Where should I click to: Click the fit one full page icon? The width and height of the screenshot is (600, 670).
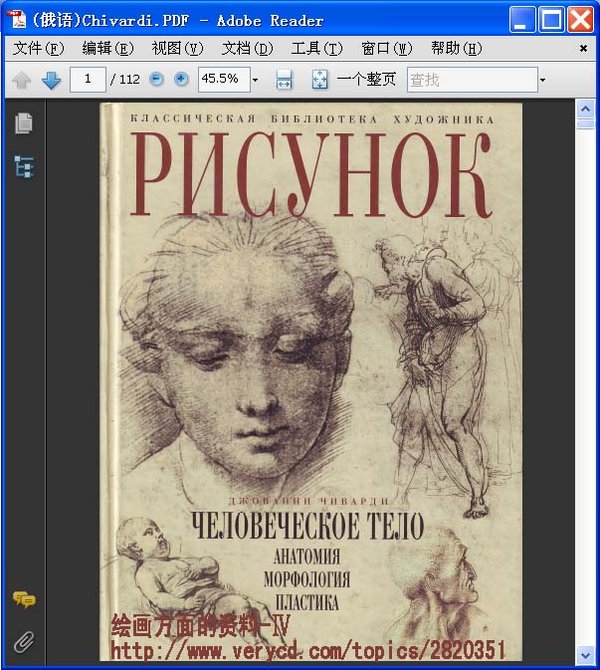coord(320,79)
